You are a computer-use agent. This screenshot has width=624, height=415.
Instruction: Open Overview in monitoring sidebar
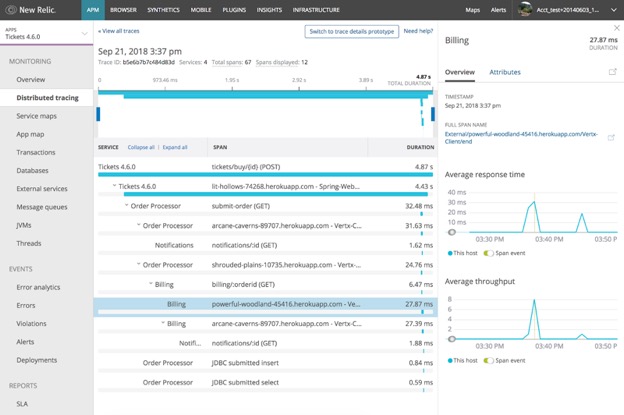click(31, 80)
